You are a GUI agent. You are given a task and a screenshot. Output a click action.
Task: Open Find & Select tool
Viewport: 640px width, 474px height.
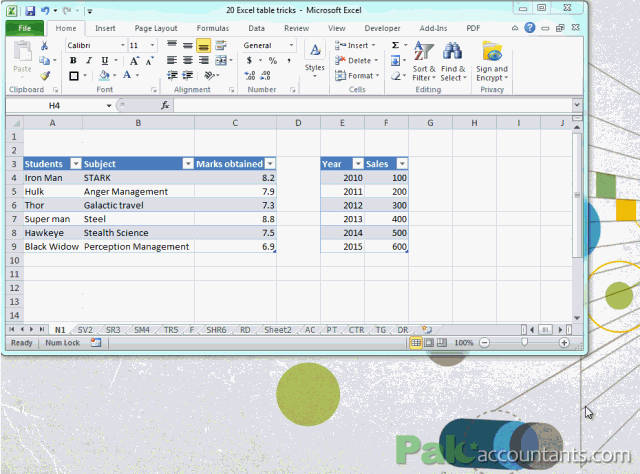pos(452,62)
